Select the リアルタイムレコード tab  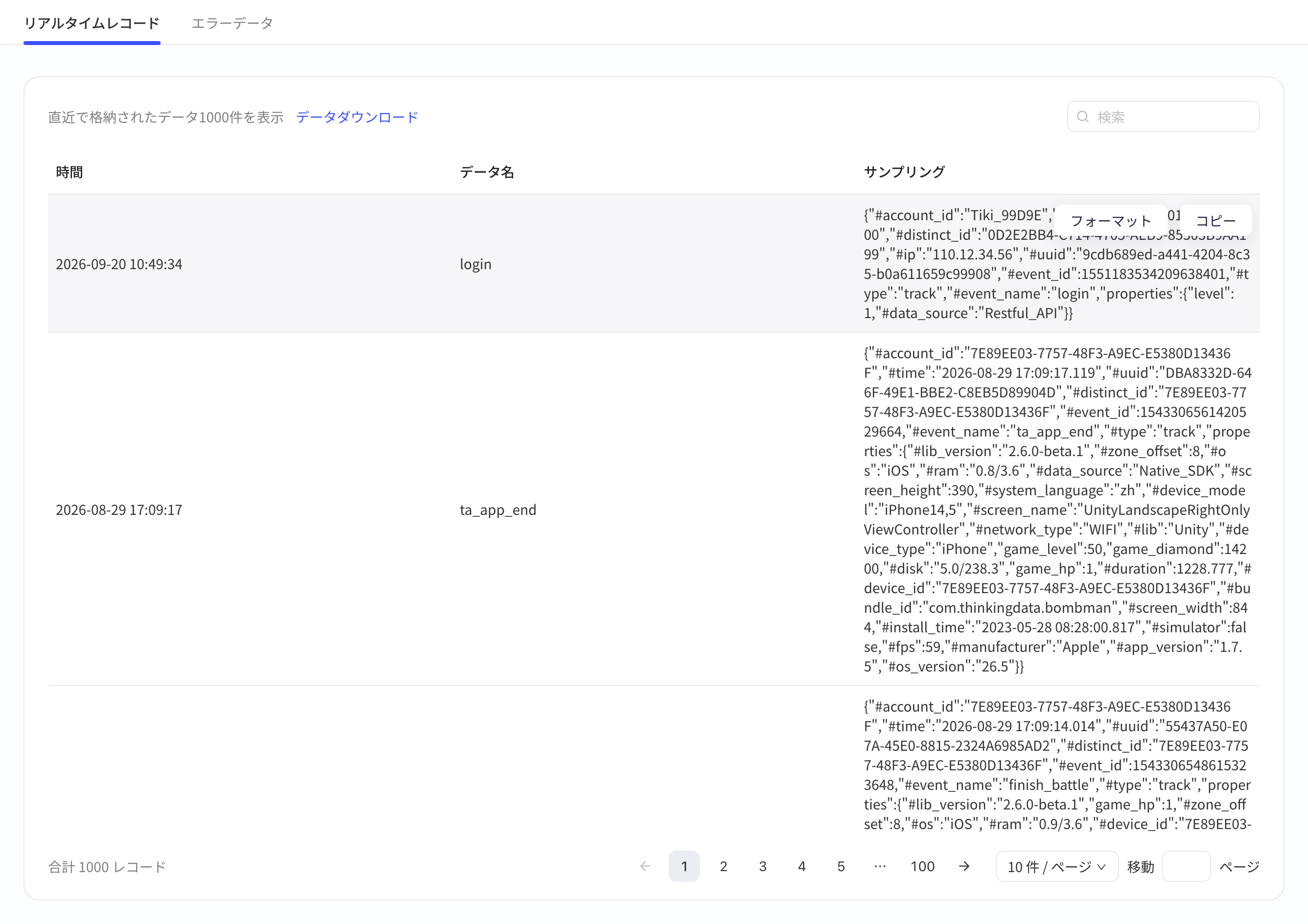point(92,23)
